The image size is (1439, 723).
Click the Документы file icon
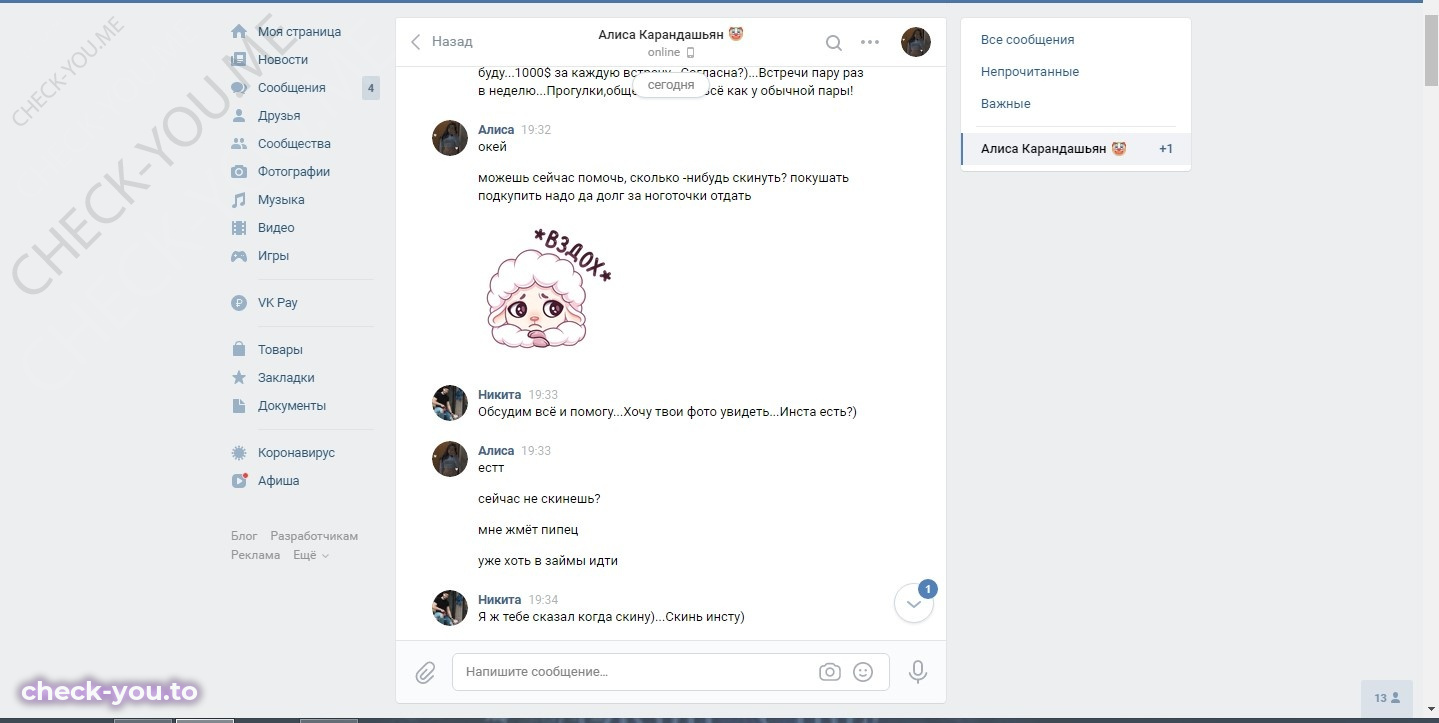(239, 406)
